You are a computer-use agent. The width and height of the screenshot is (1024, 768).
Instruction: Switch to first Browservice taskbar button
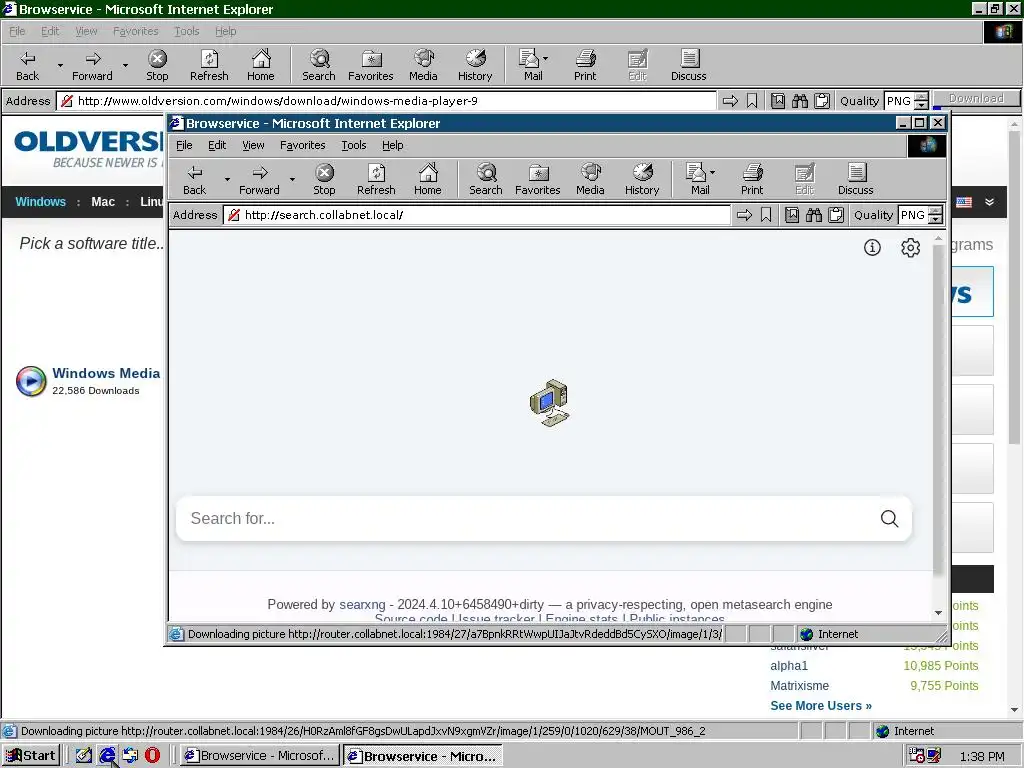click(x=260, y=756)
